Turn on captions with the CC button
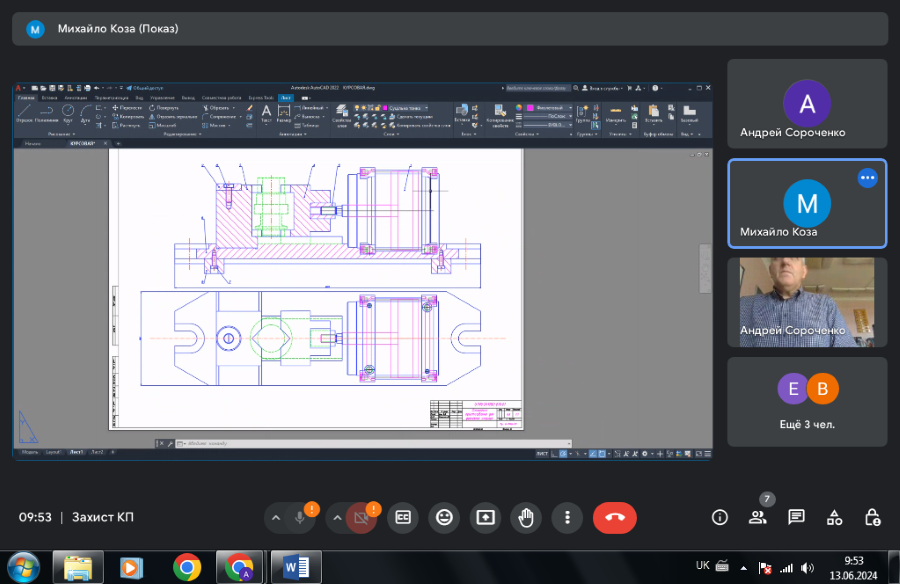The image size is (900, 584). click(x=403, y=517)
